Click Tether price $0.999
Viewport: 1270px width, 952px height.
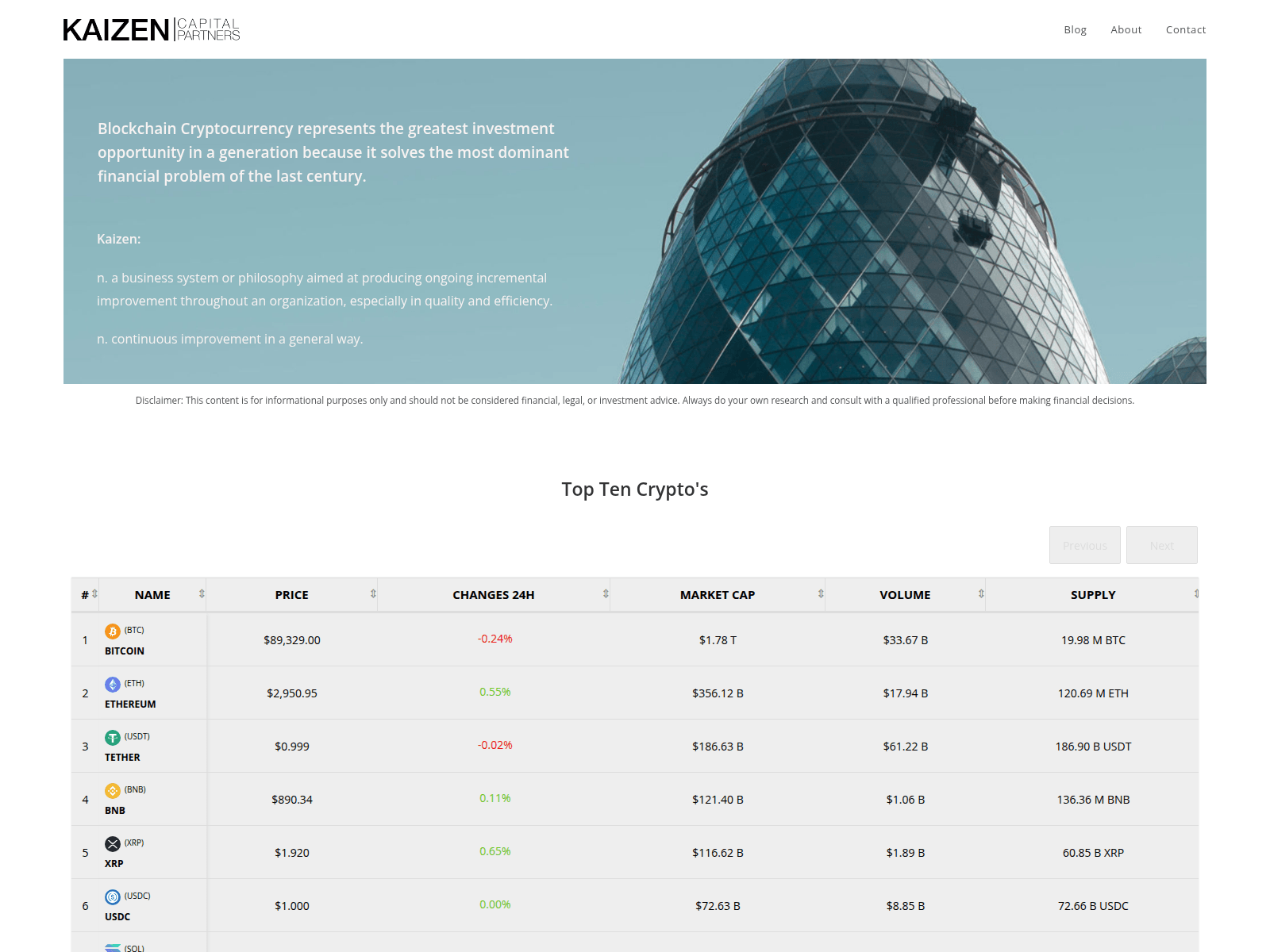pyautogui.click(x=292, y=747)
